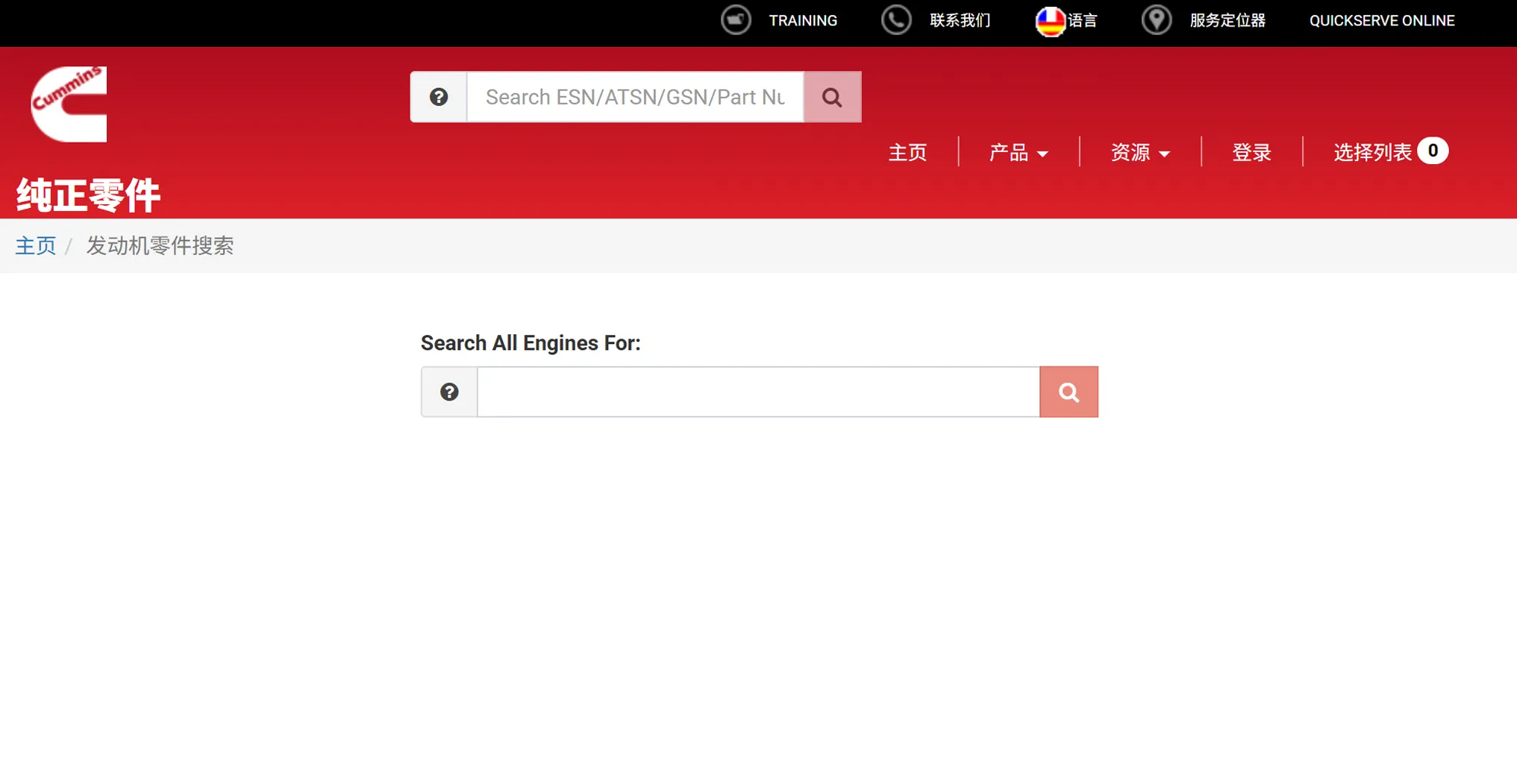
Task: Click the Cummins logo
Action: 69,104
